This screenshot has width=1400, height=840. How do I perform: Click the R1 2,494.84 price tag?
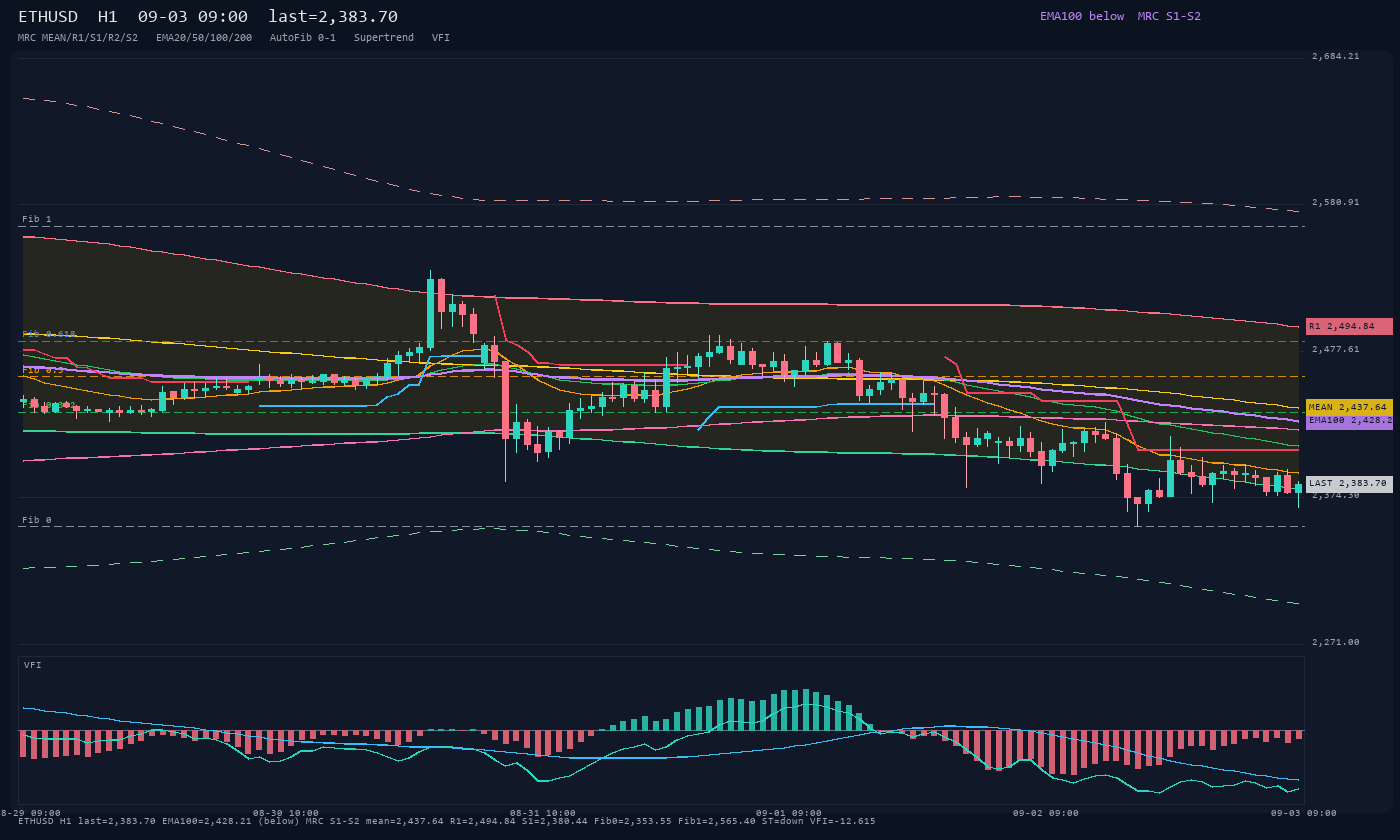(x=1349, y=326)
